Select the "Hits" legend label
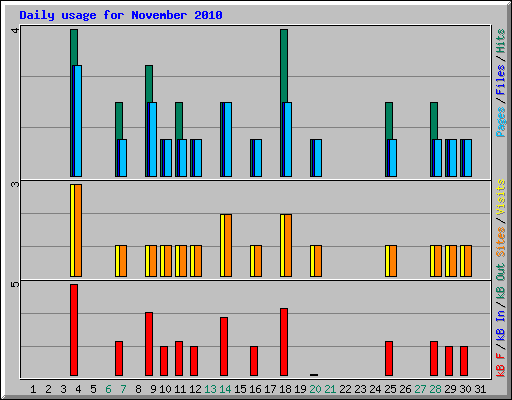This screenshot has width=512, height=400. coord(501,41)
